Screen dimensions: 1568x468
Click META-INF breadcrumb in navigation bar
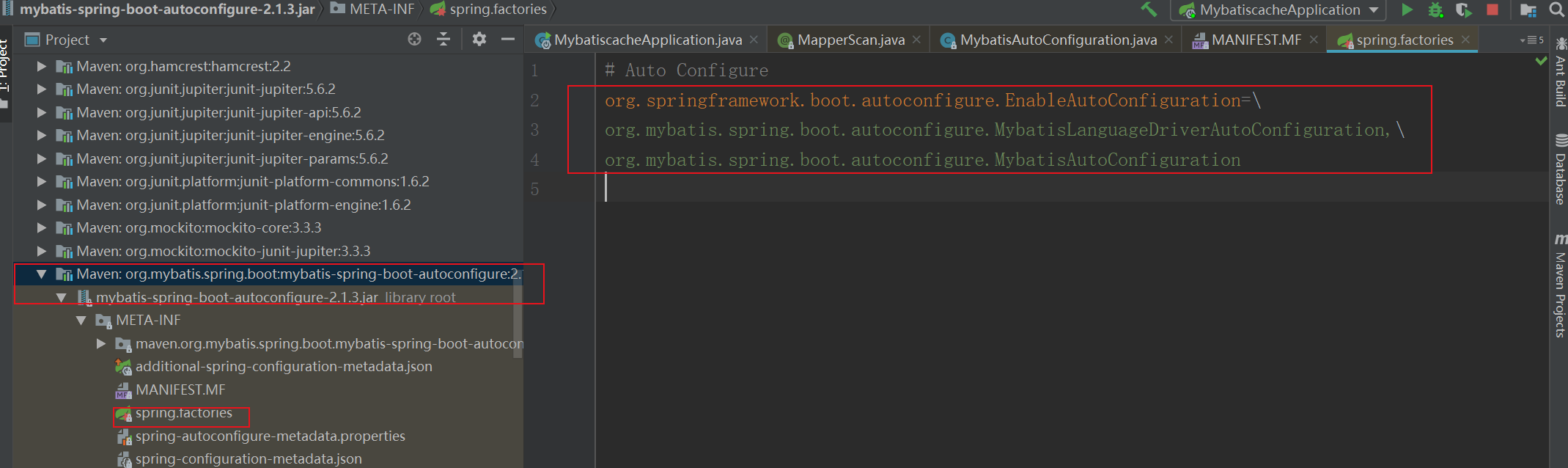tap(372, 10)
